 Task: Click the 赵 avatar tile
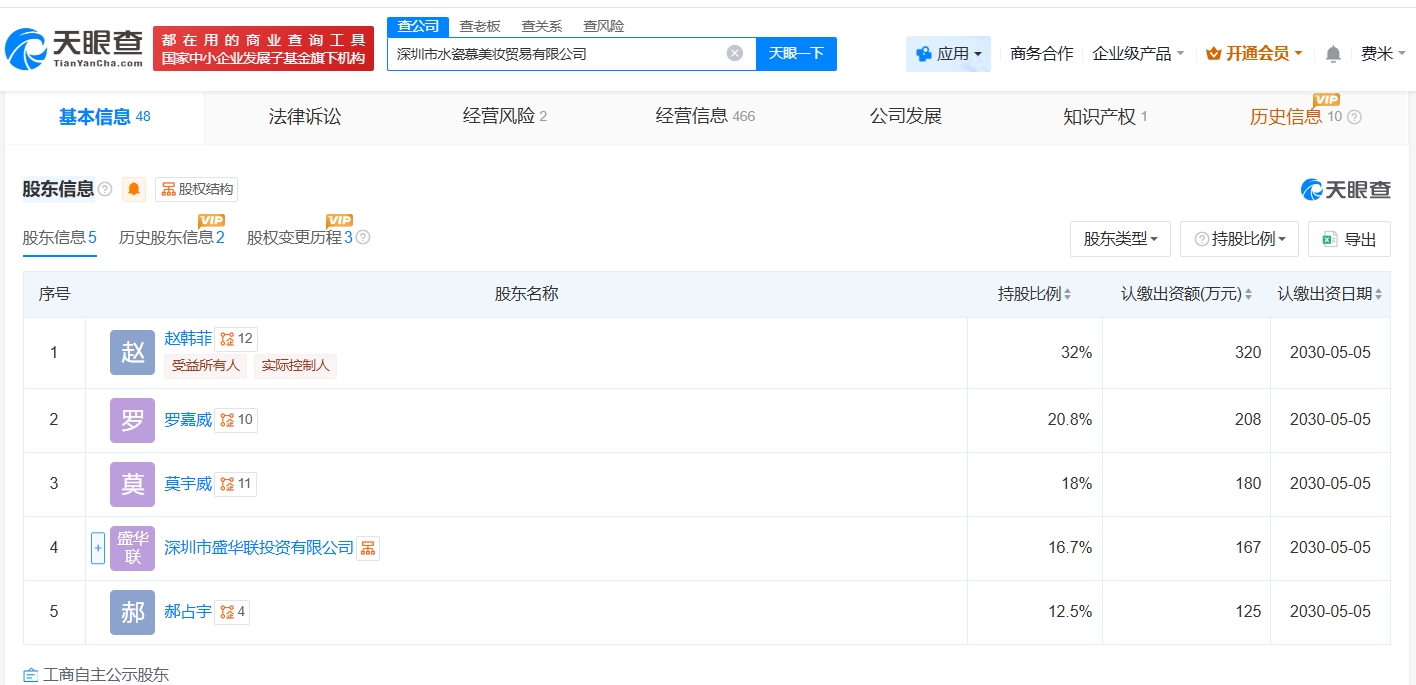tap(133, 352)
